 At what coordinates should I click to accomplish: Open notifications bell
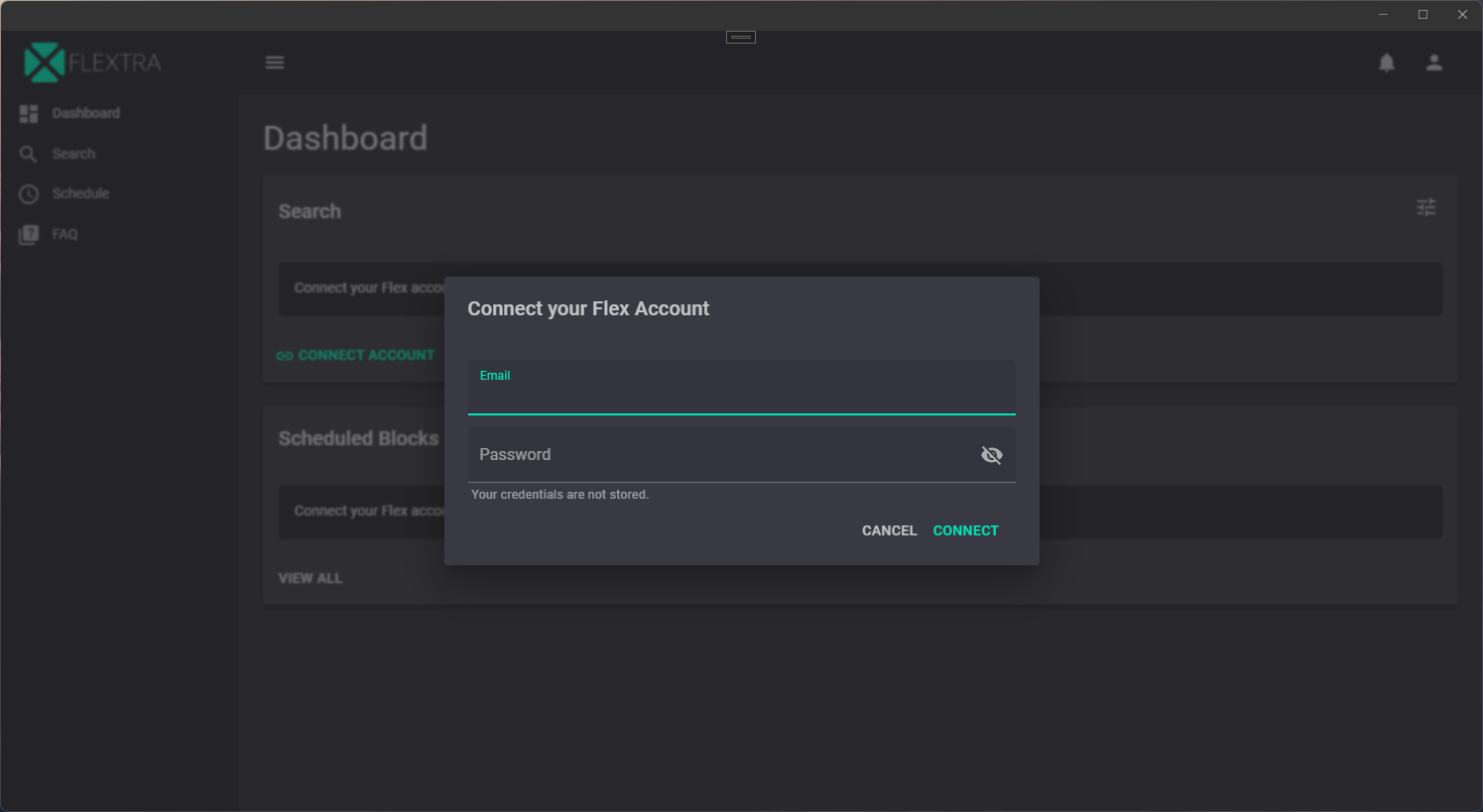coord(1387,62)
